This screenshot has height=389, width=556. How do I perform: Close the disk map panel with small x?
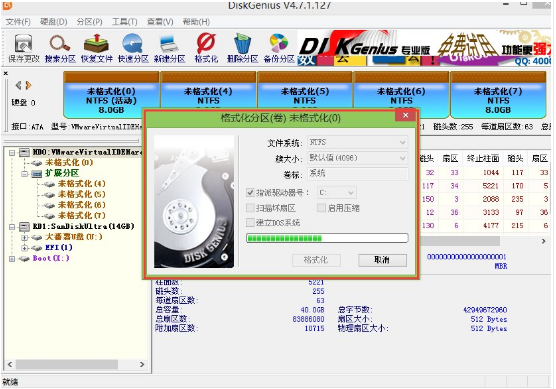(x=6, y=73)
